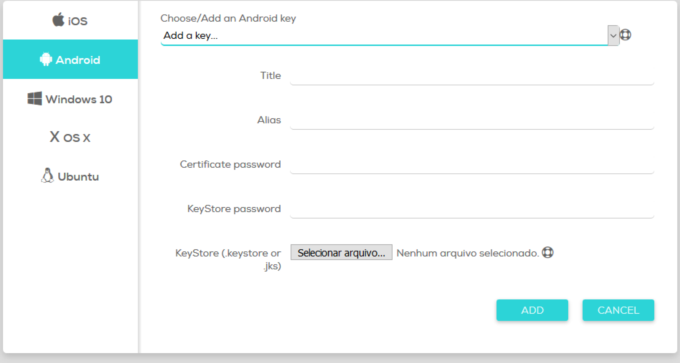
Task: Click the 'Selecionar arquivo...' file button
Action: click(x=341, y=252)
